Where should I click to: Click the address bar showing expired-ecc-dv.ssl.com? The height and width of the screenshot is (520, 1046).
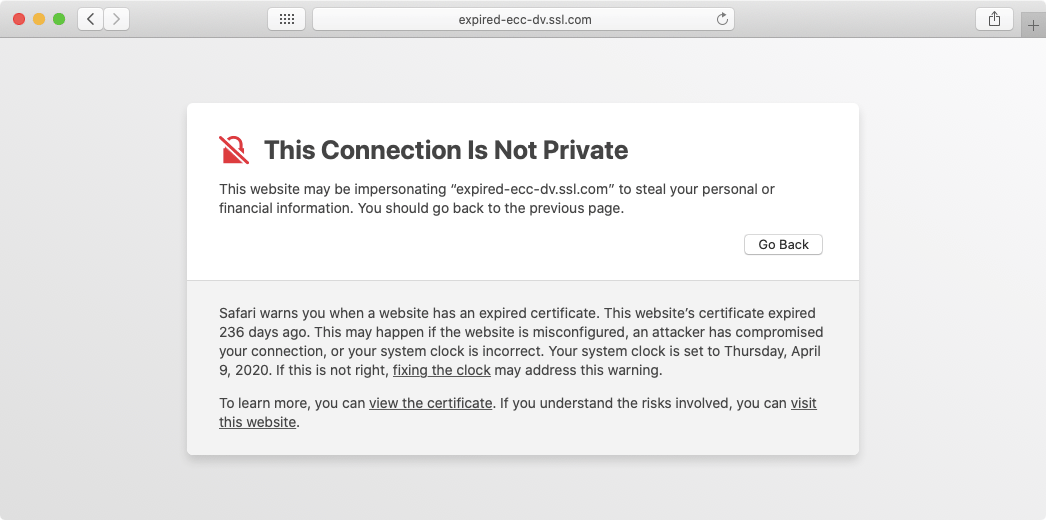point(523,19)
